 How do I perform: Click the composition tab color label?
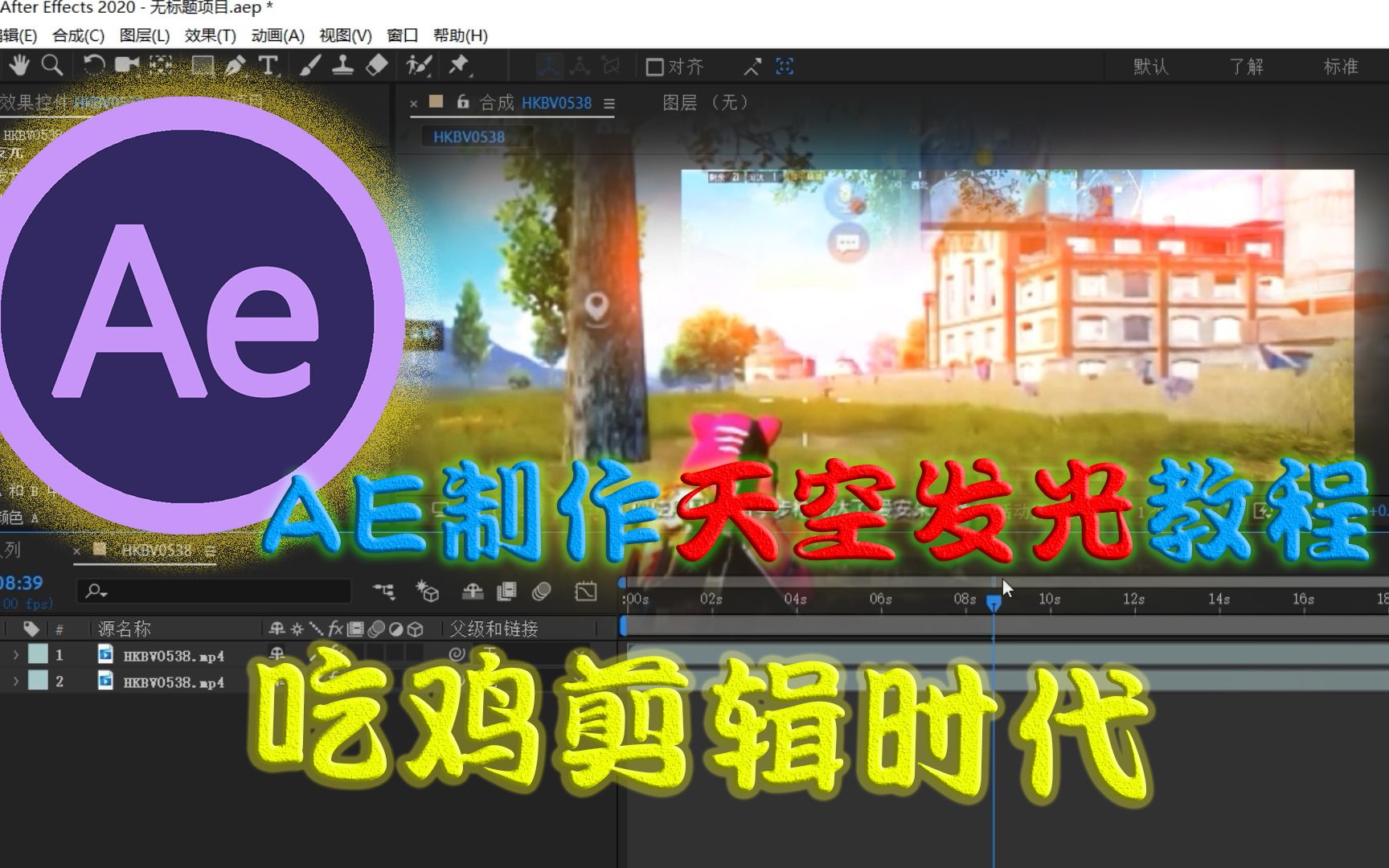(436, 101)
